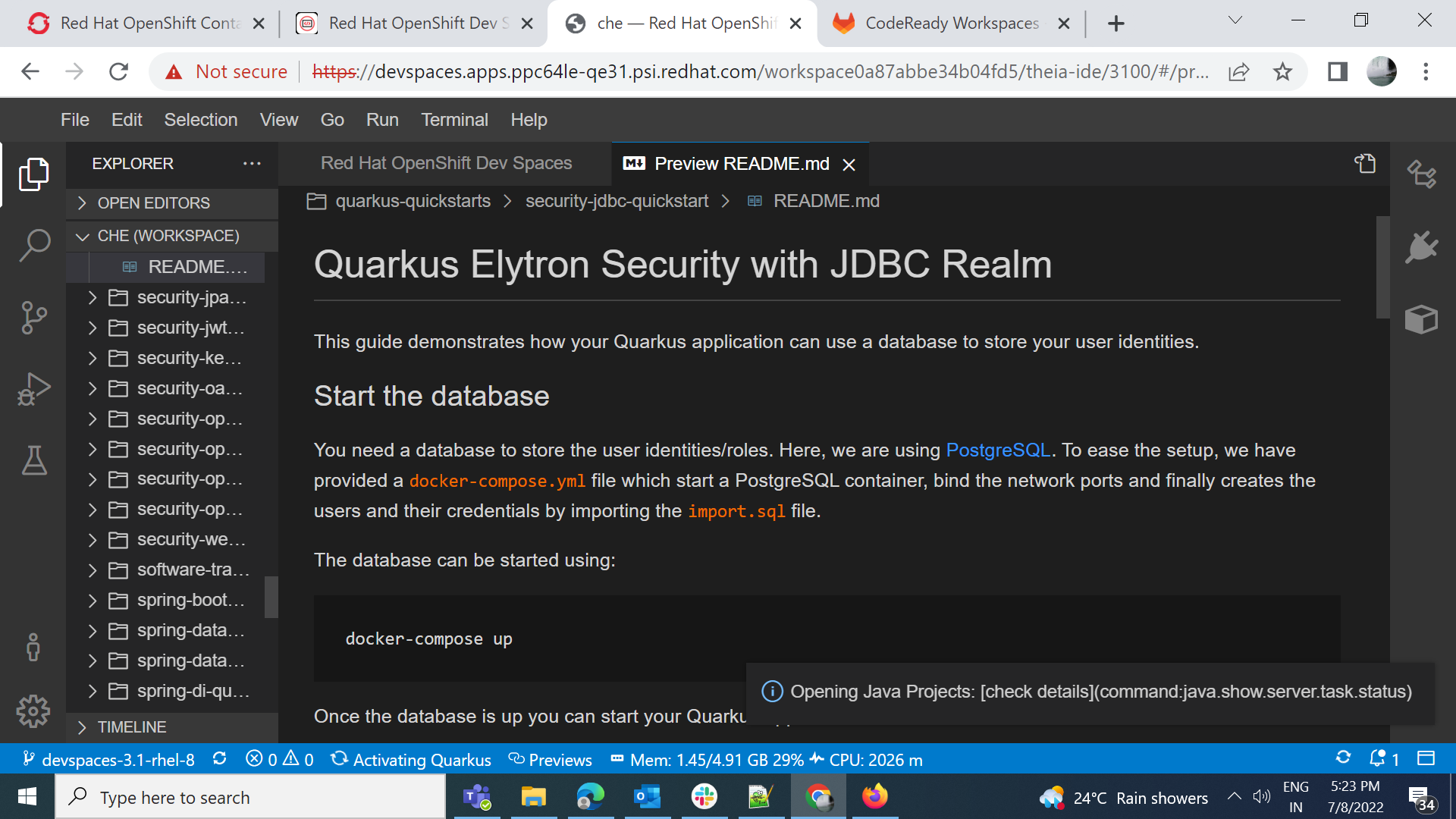
Task: Click Previews in the status bar
Action: (x=550, y=760)
